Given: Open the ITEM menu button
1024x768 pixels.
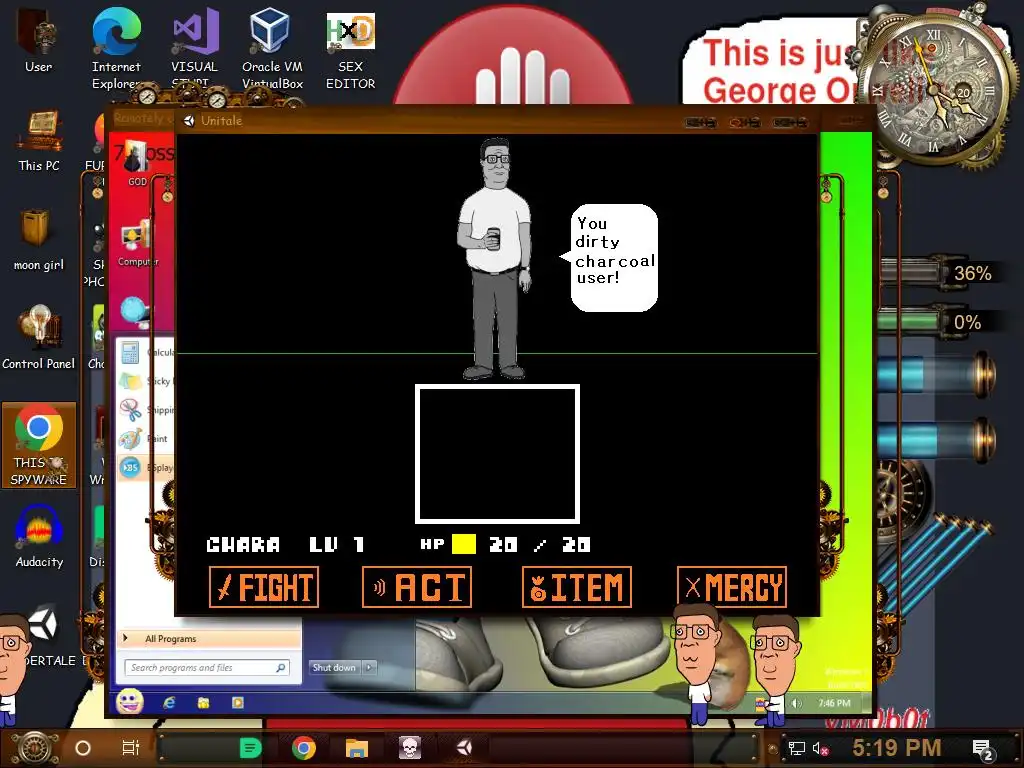Looking at the screenshot, I should coord(577,587).
